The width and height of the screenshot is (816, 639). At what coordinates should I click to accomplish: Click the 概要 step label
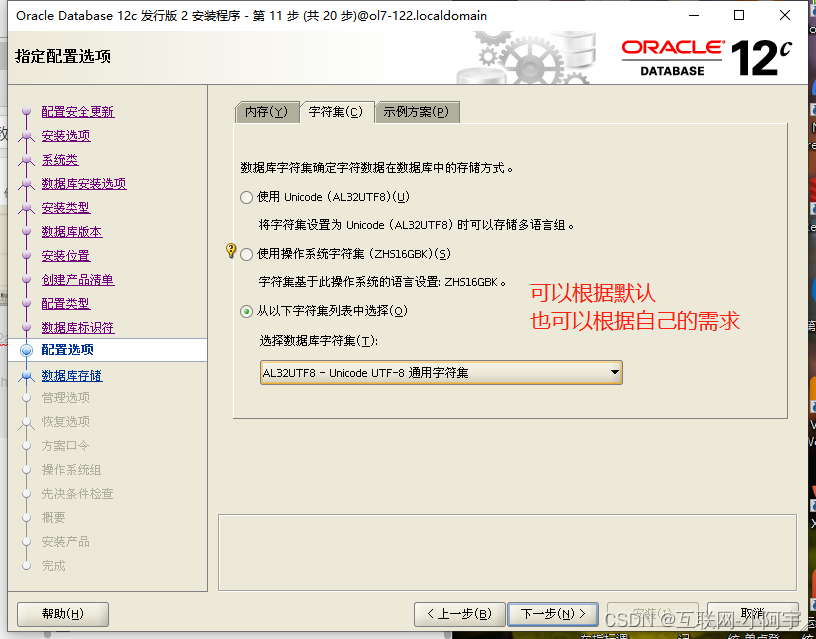(x=54, y=517)
